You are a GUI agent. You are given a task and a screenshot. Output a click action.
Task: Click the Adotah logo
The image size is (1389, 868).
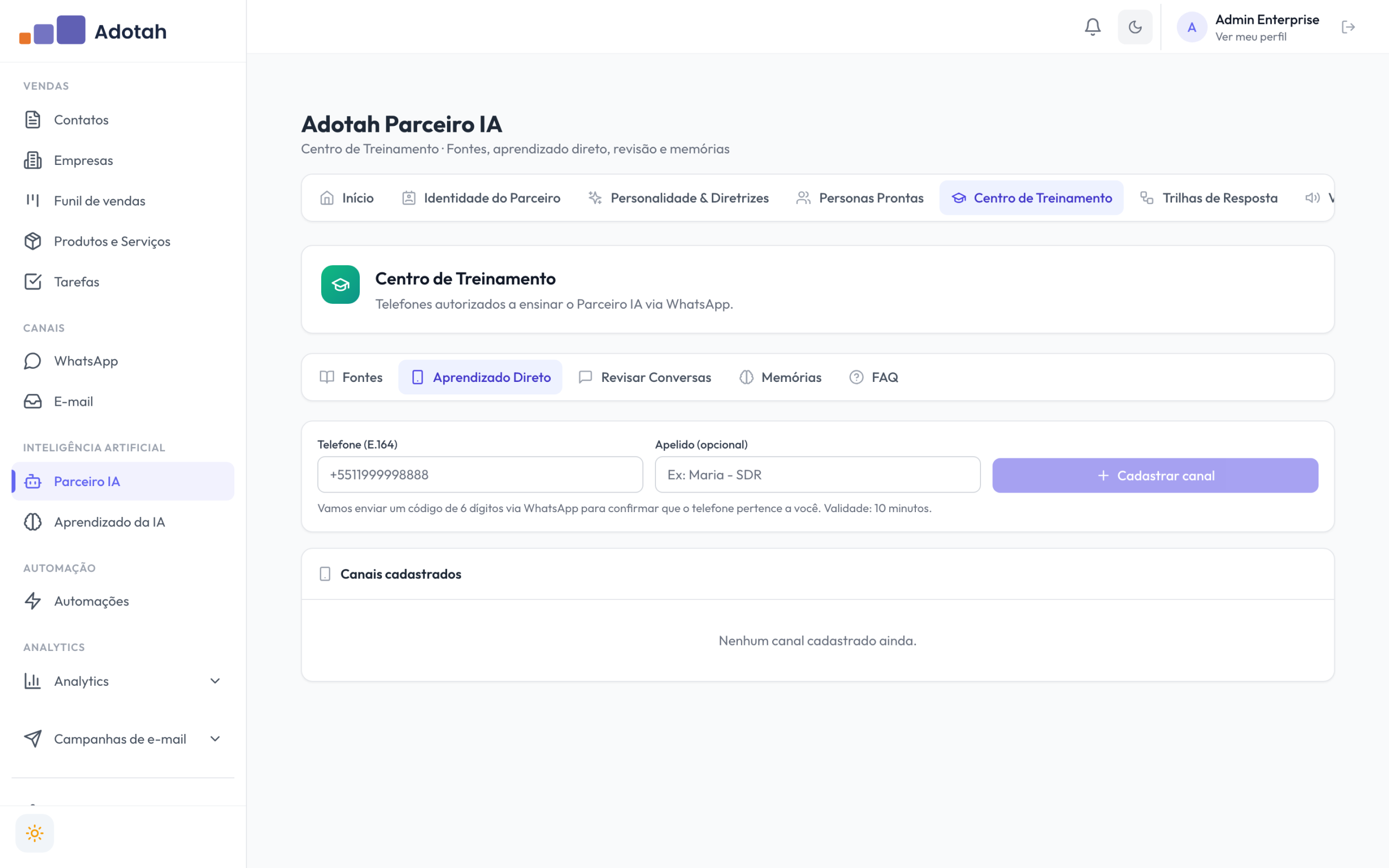(93, 30)
